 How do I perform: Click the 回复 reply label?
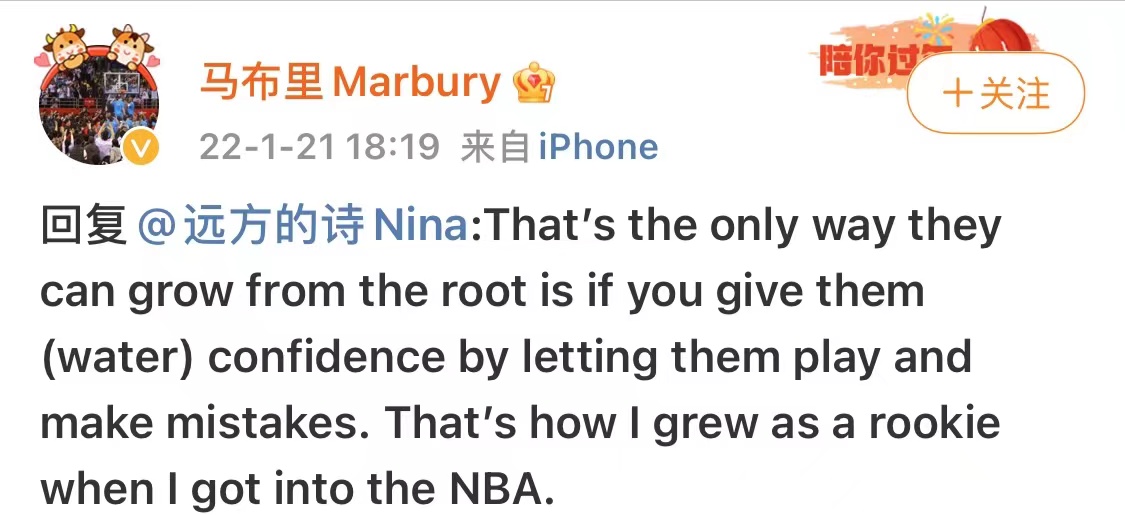pos(84,226)
